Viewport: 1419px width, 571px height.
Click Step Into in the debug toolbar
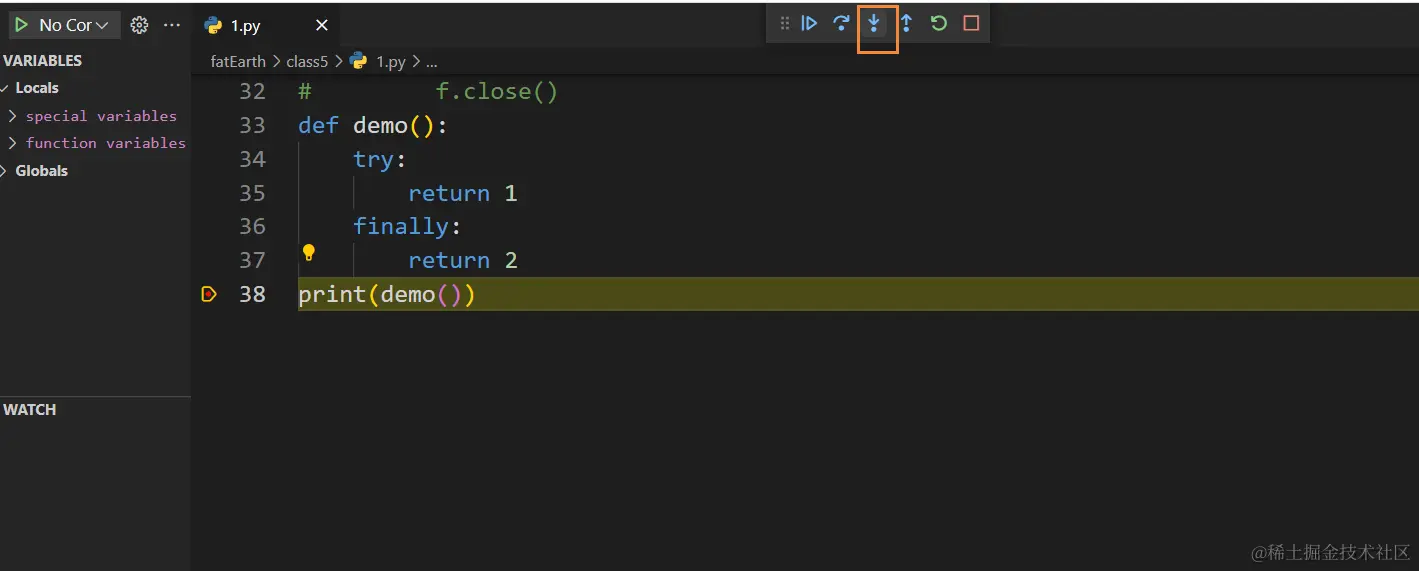coord(874,23)
